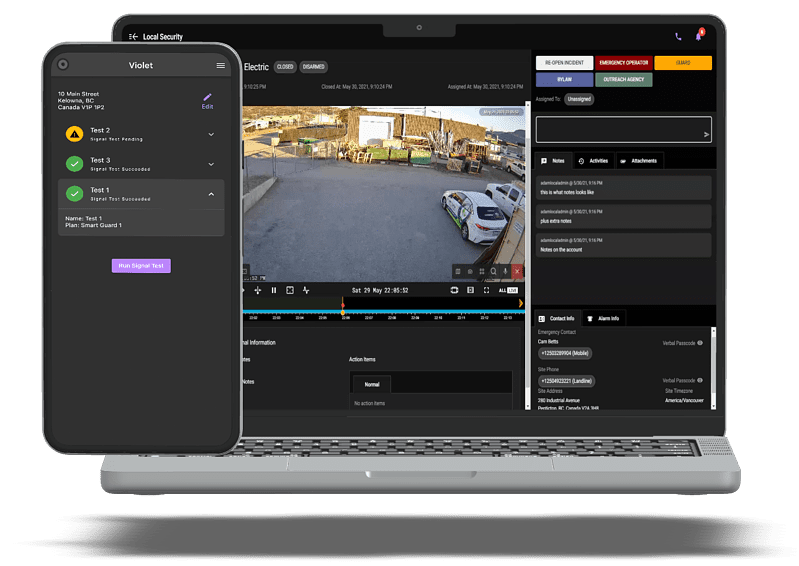Call the Mobile number chip

[565, 353]
